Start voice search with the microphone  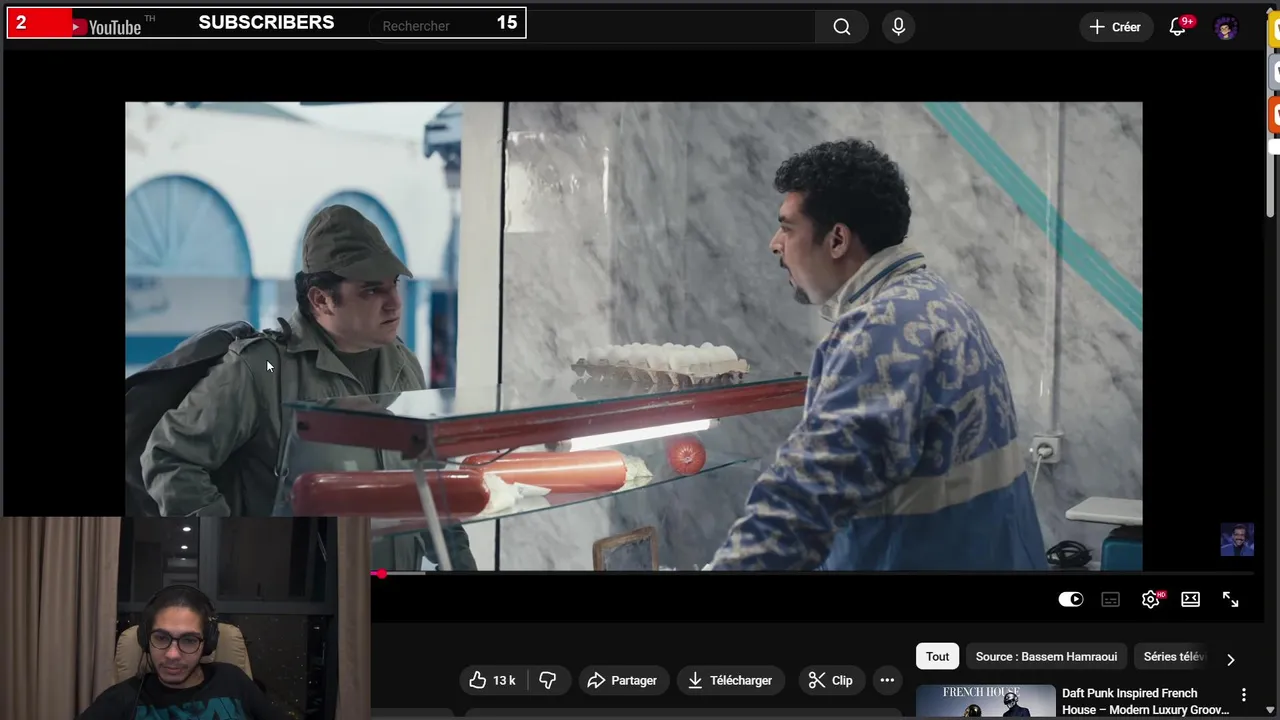point(898,27)
